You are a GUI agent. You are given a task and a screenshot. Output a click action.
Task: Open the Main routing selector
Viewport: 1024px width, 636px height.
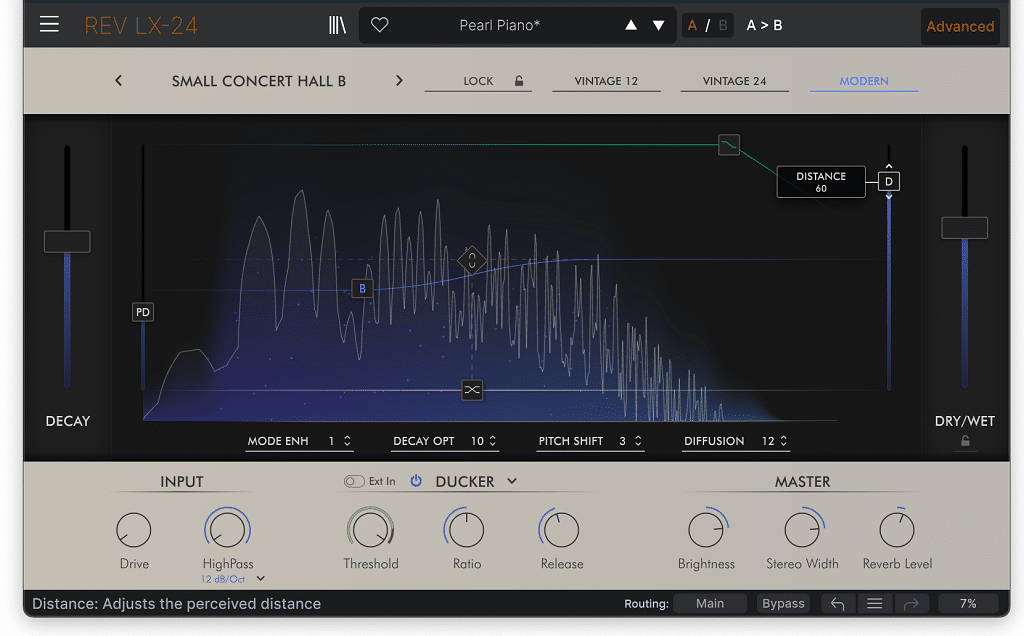tap(710, 603)
